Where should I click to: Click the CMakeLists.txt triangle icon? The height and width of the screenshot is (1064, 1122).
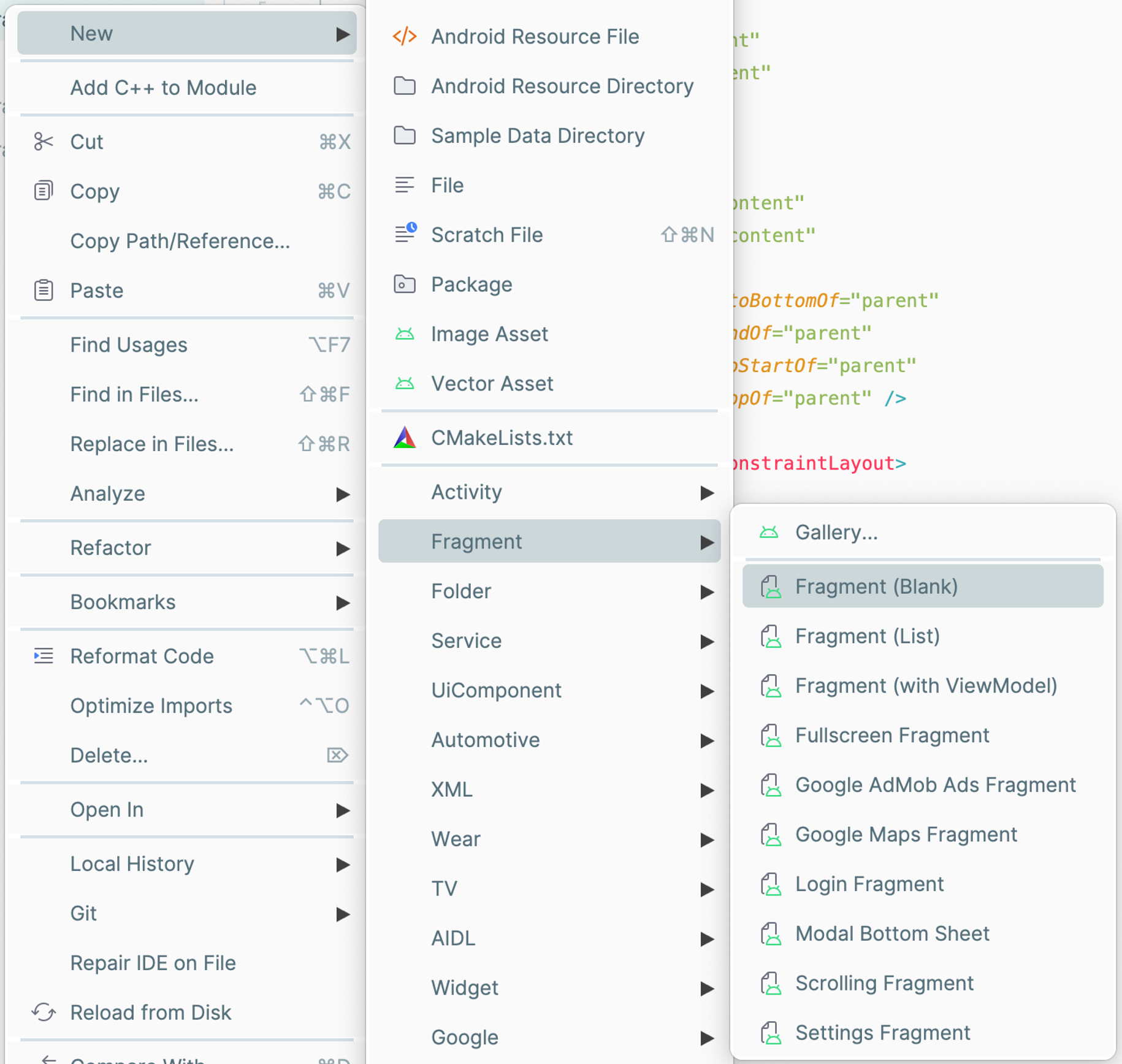click(405, 438)
